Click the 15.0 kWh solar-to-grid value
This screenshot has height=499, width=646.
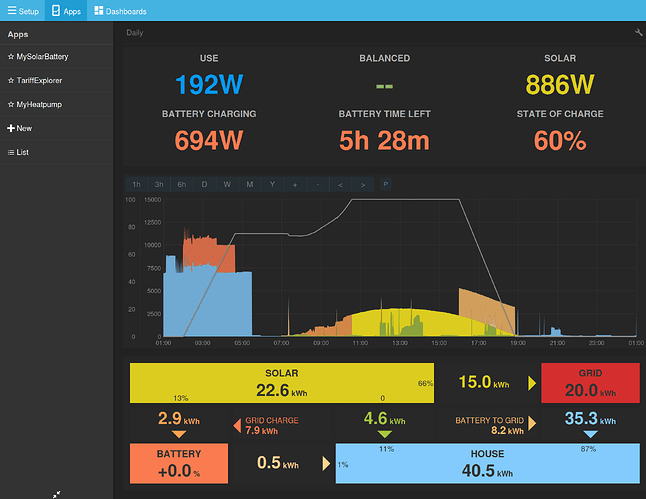coord(484,382)
